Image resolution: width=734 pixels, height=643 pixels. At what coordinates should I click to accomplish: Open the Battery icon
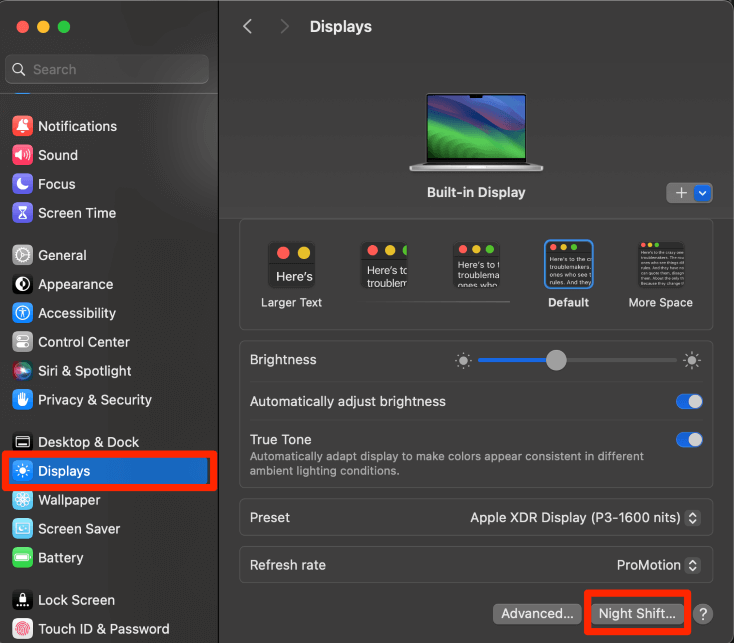click(x=22, y=558)
